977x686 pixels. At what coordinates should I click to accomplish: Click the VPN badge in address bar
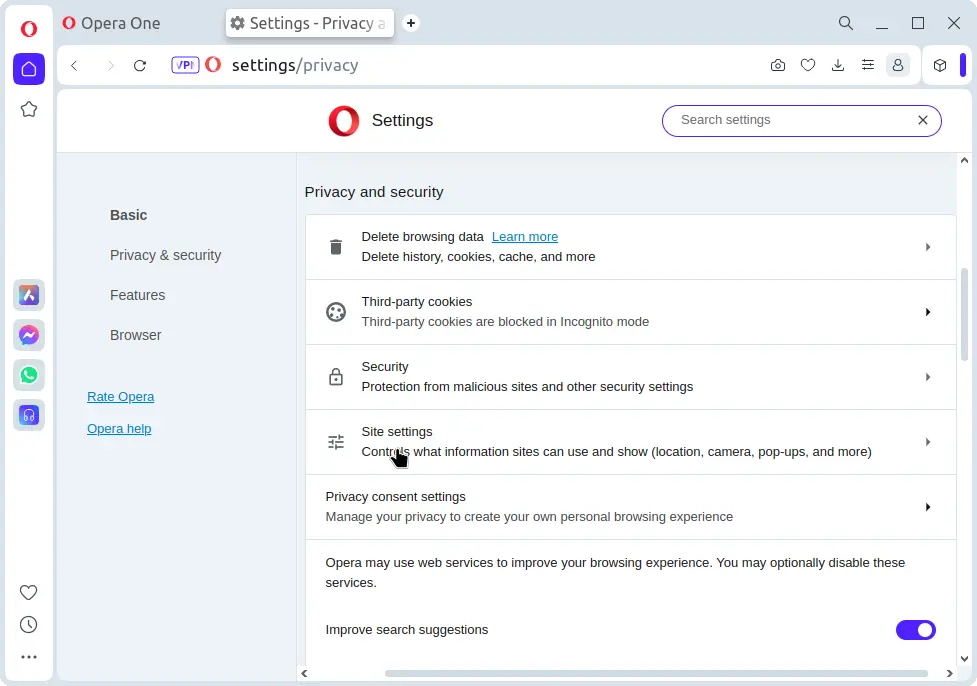[185, 65]
